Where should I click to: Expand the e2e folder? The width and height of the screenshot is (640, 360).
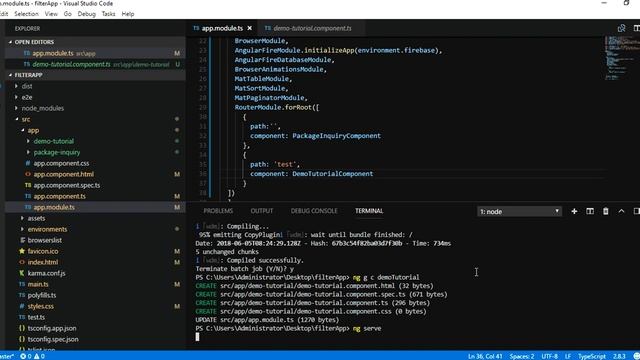click(x=27, y=97)
